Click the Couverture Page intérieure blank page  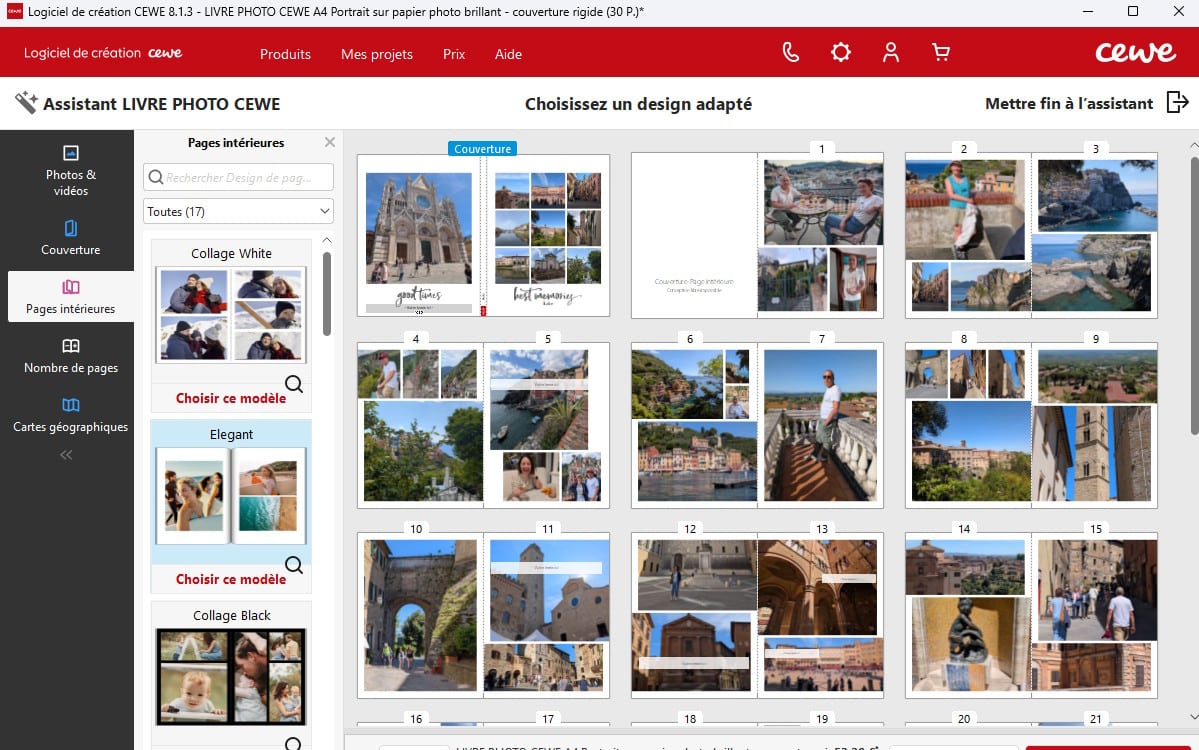(x=694, y=235)
